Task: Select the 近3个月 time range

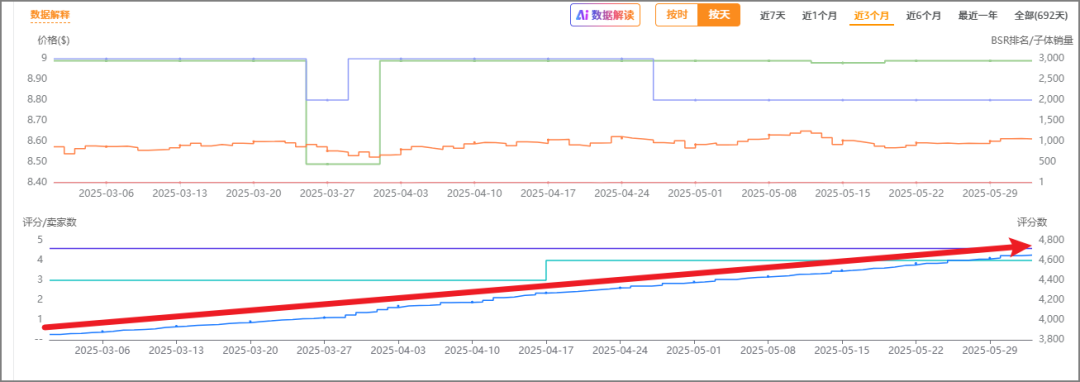Action: (871, 15)
